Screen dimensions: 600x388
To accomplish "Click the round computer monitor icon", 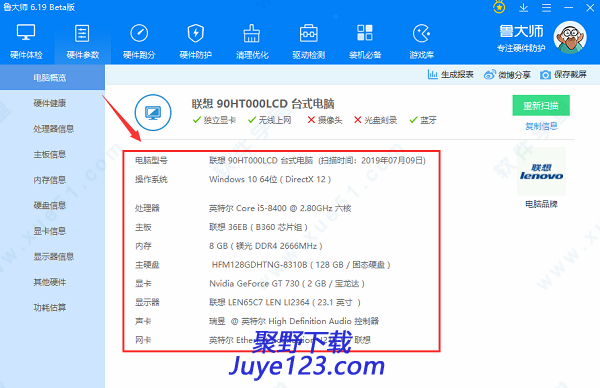I will (x=153, y=112).
